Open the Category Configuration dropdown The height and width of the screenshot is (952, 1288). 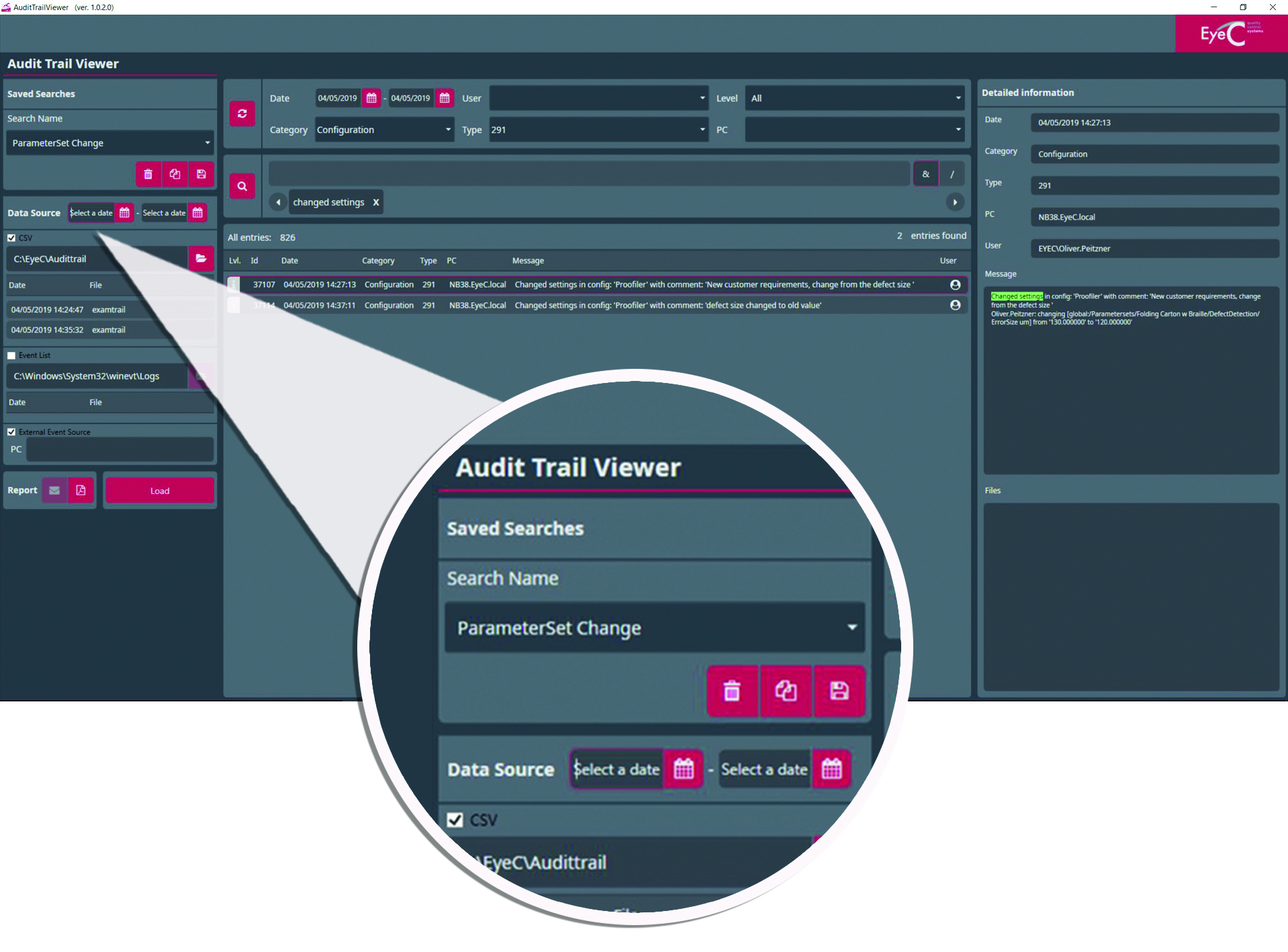pyautogui.click(x=448, y=130)
